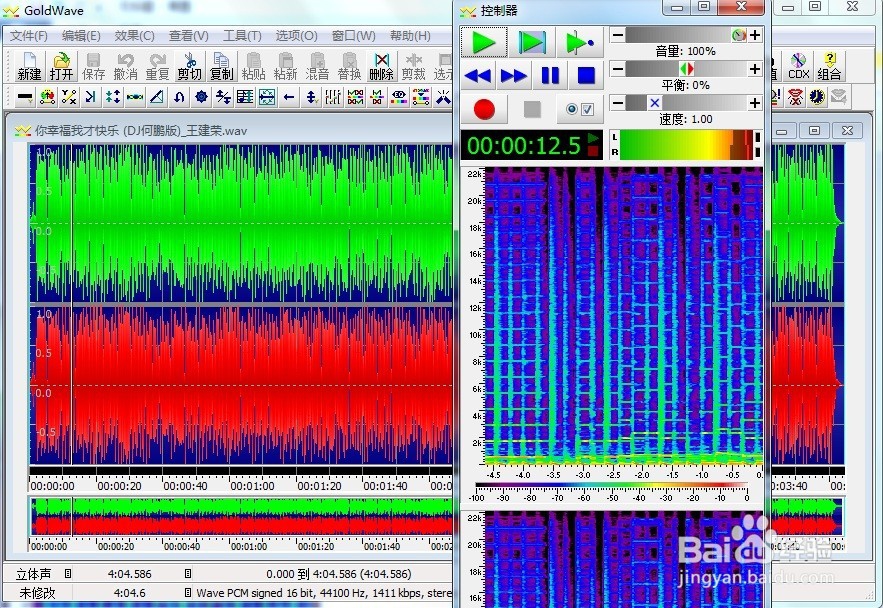Click the 撤消 (Undo) toolbar icon
Image resolution: width=883 pixels, height=608 pixels.
(125, 66)
